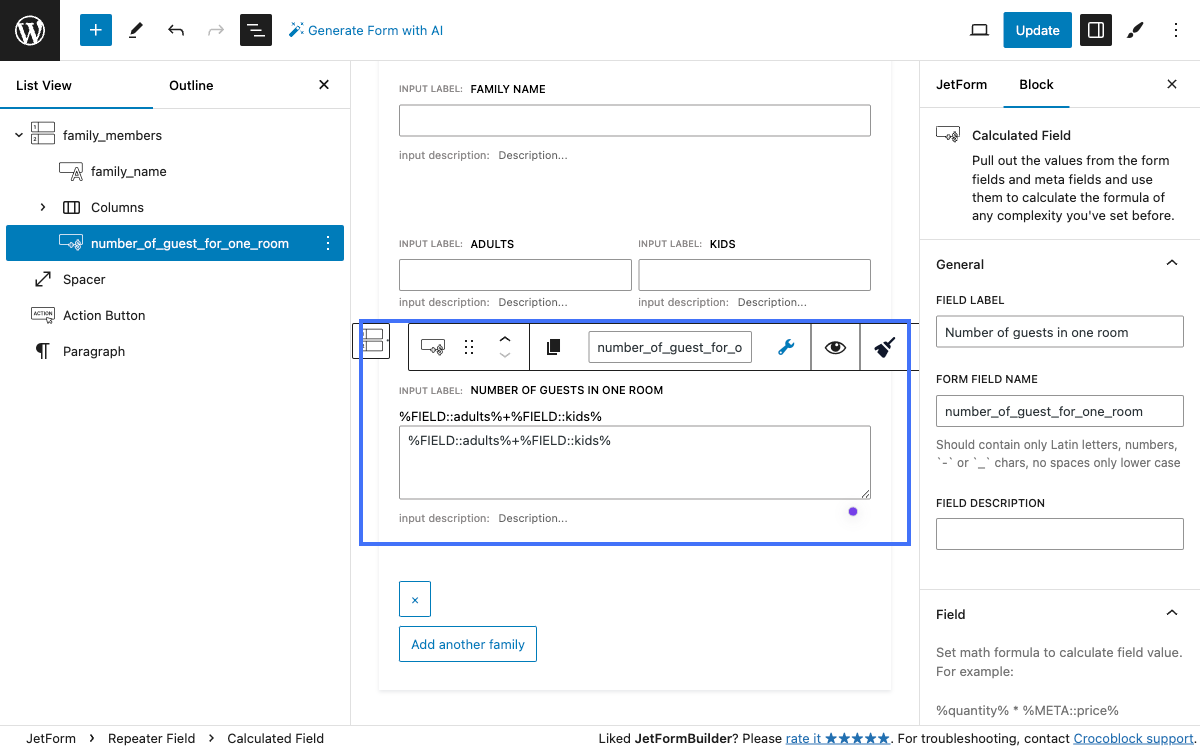Click the broom icon in block toolbar
Image resolution: width=1200 pixels, height=750 pixels.
[x=884, y=347]
